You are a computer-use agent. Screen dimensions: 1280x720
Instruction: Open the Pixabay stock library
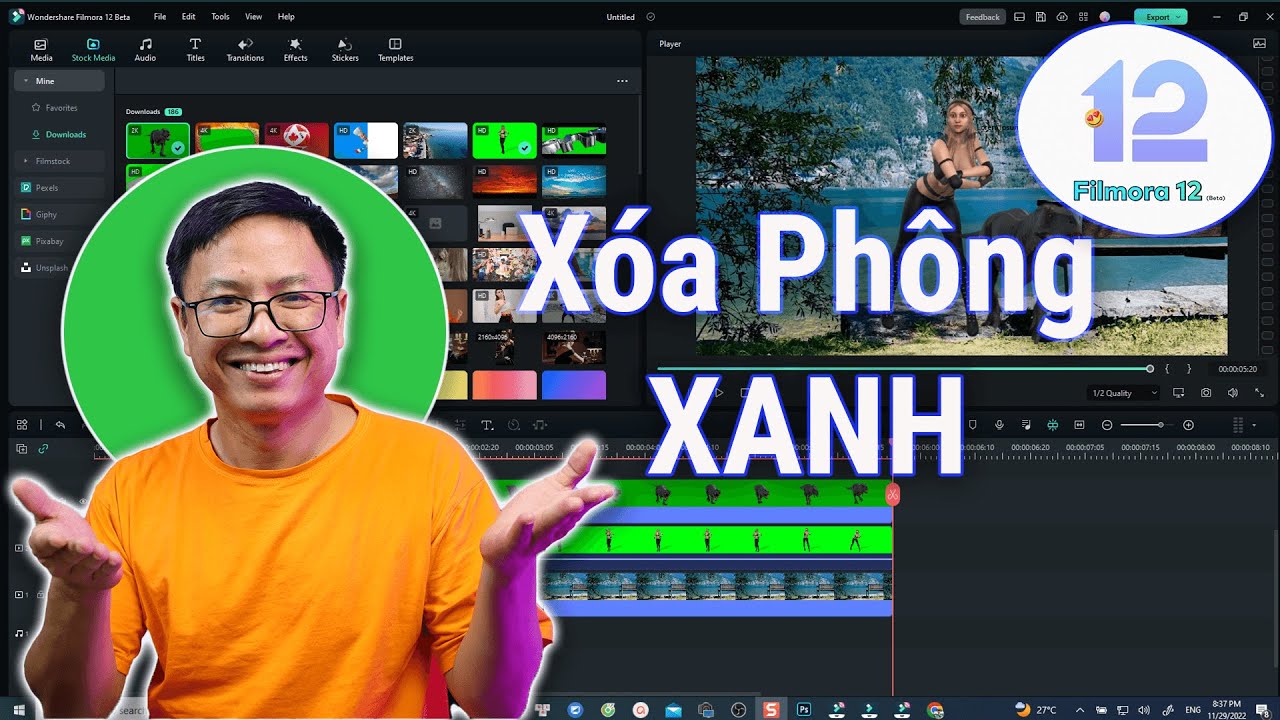59,241
